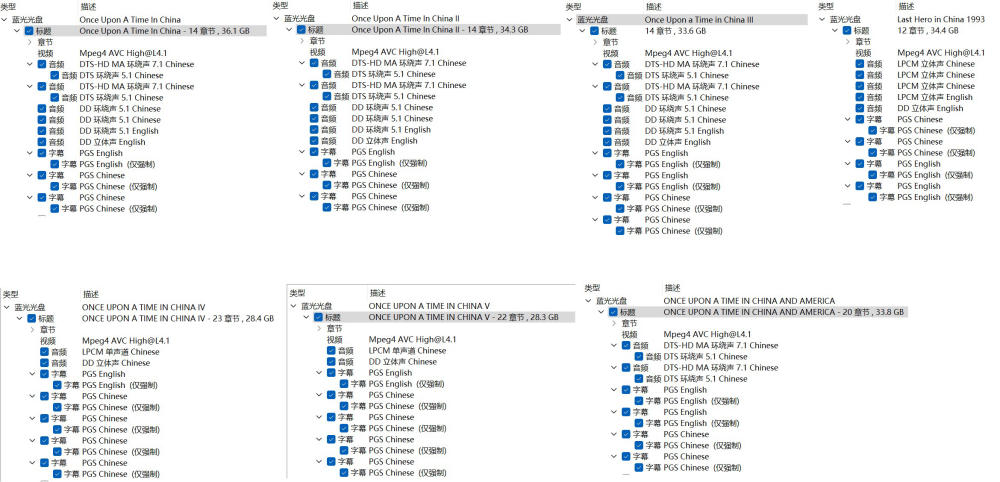Uncheck the 33.8 GB China And America title checkbox
The height and width of the screenshot is (482, 1000).
click(x=614, y=312)
